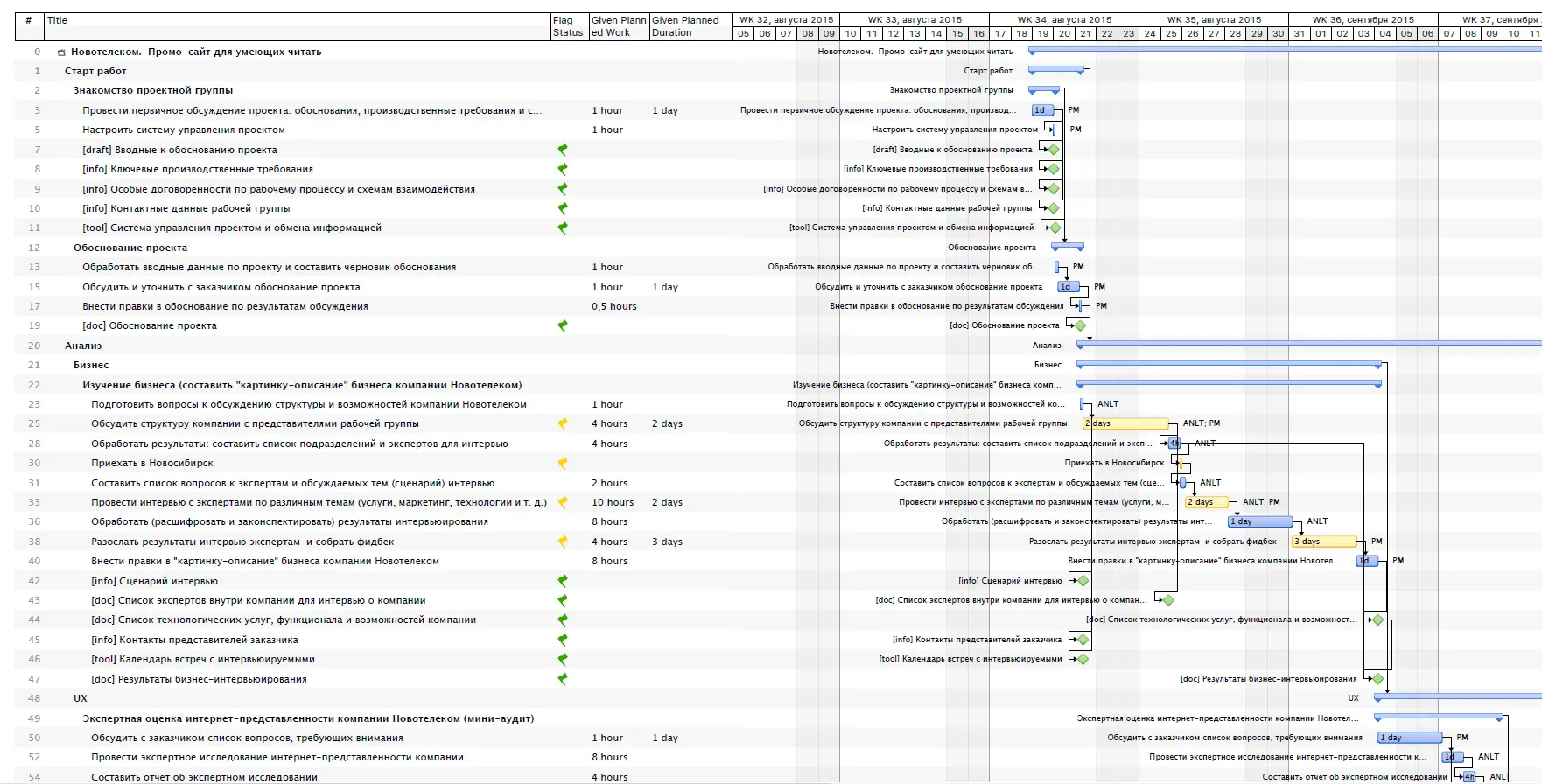Viewport: 1542px width, 784px height.
Task: Select Экспертная оценка интернет-представленности row
Action: pos(308,718)
